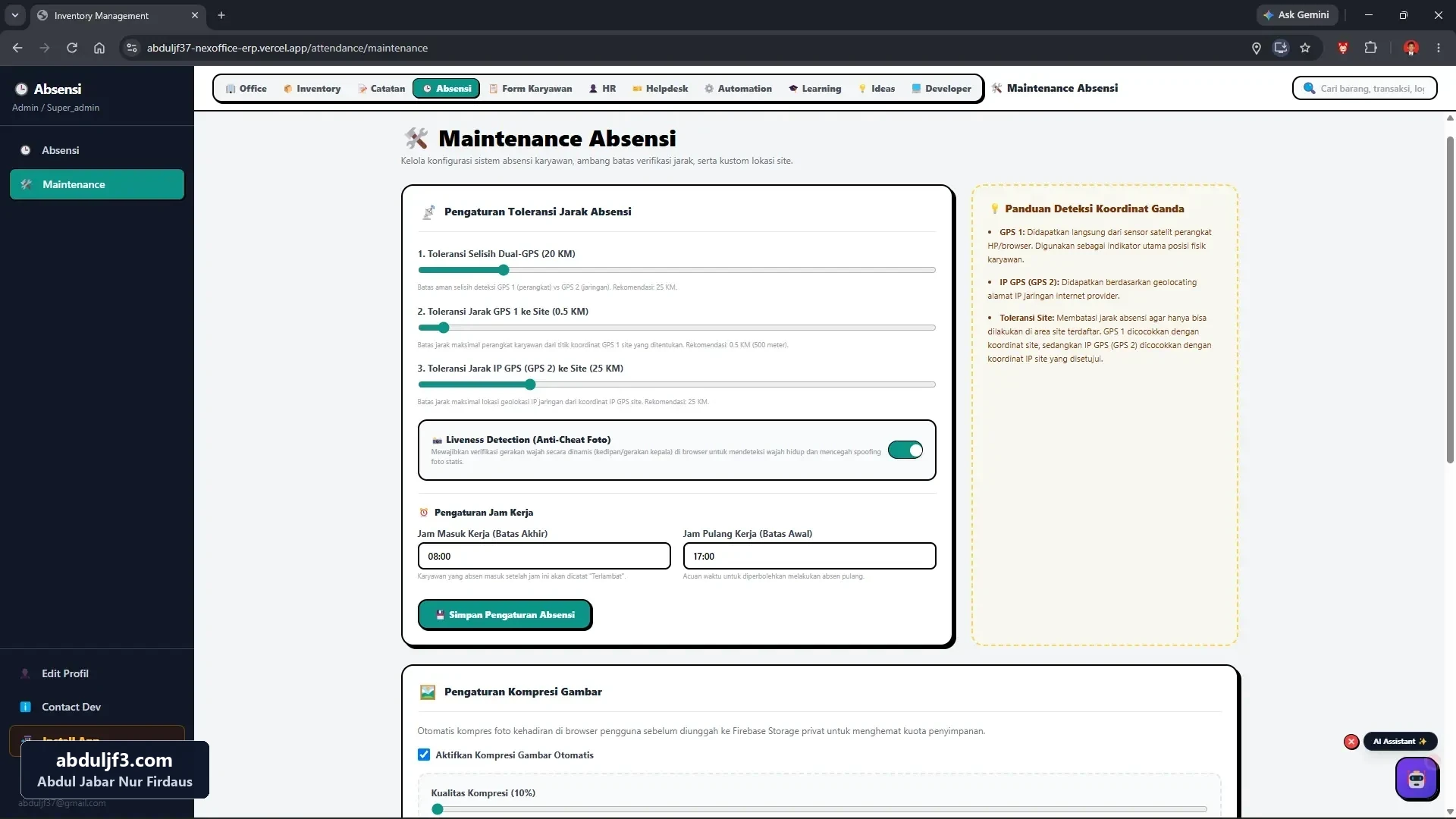Open the Office menu tab
1456x819 pixels.
point(246,89)
